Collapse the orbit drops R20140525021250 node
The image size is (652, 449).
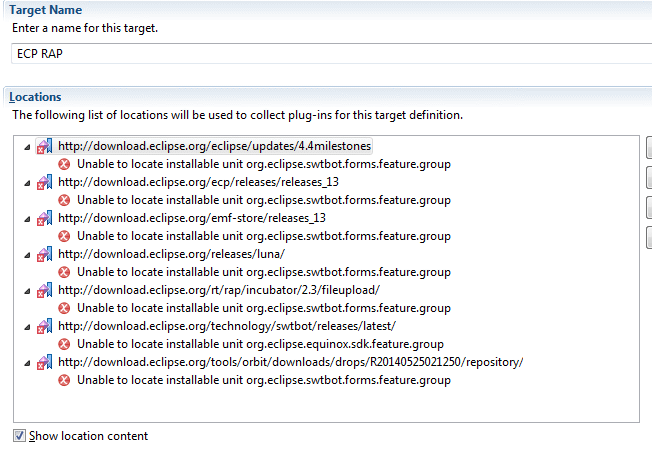[27, 363]
